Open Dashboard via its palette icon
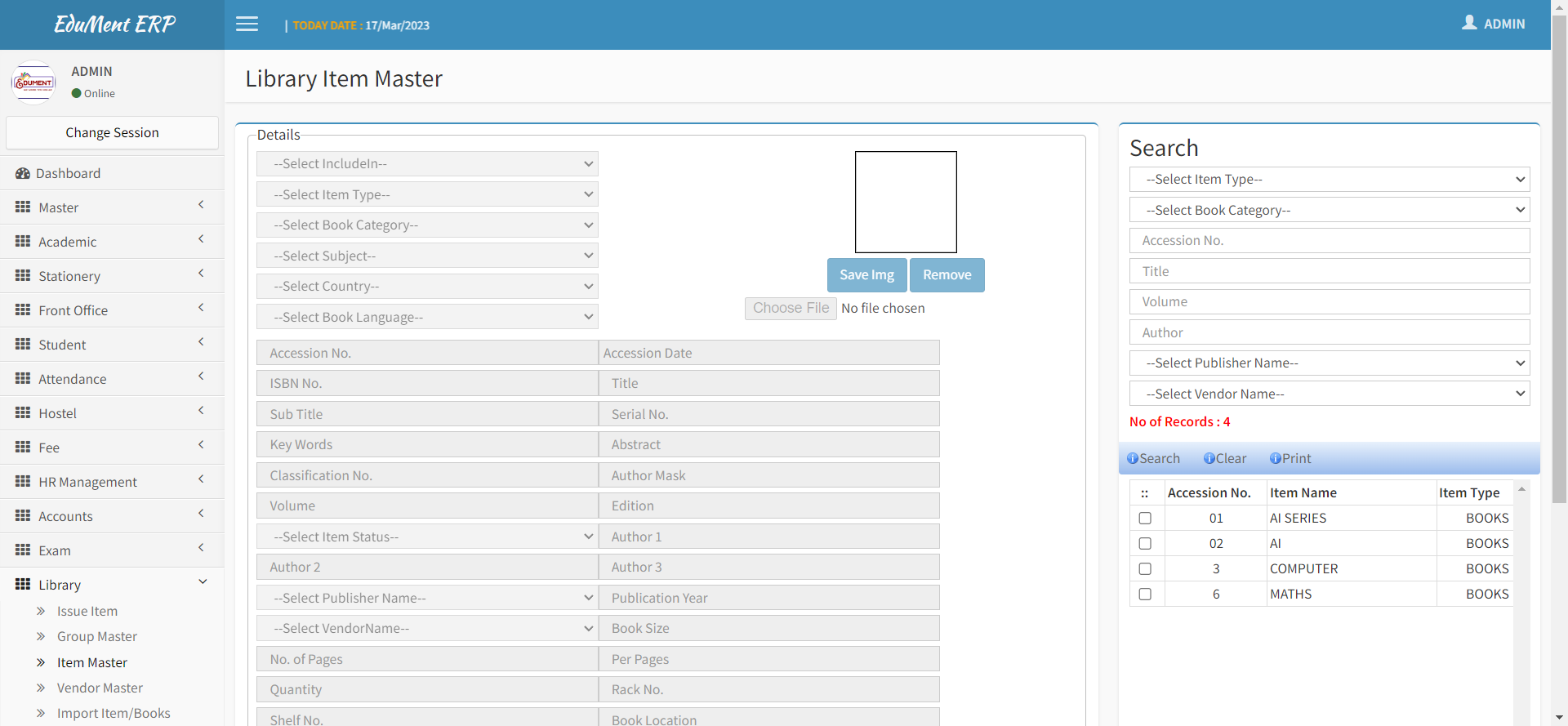 coord(23,174)
